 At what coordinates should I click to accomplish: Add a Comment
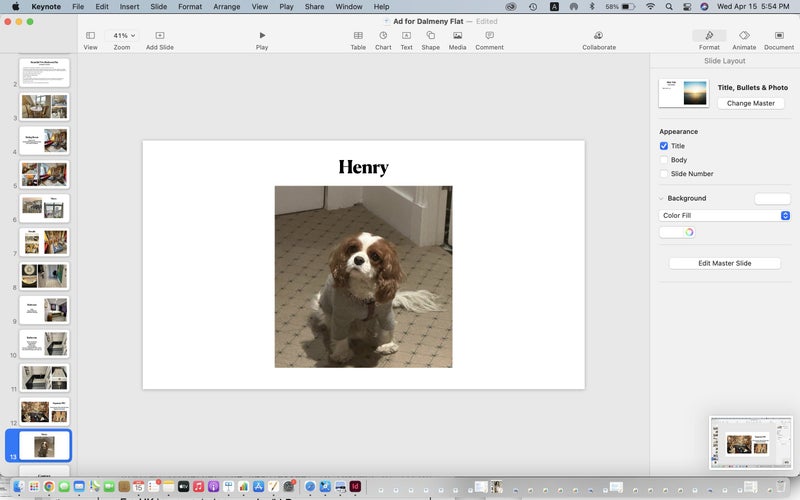489,35
